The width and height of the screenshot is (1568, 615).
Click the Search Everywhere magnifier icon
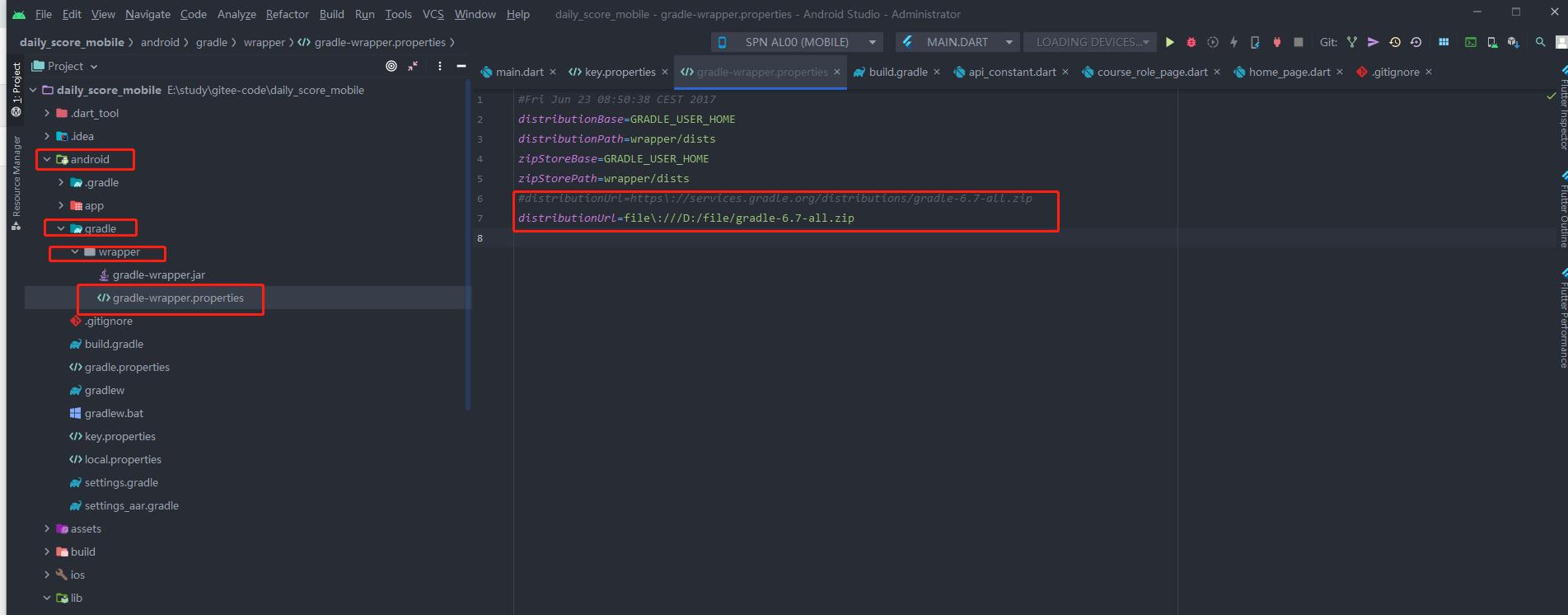(1540, 42)
